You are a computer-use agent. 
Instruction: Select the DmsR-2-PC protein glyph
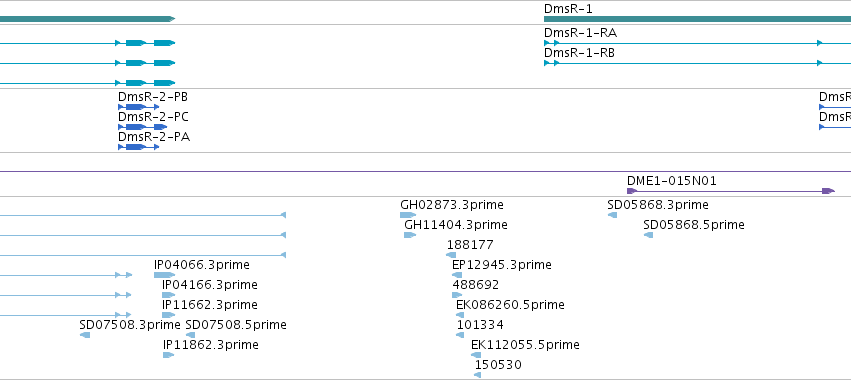(x=142, y=127)
